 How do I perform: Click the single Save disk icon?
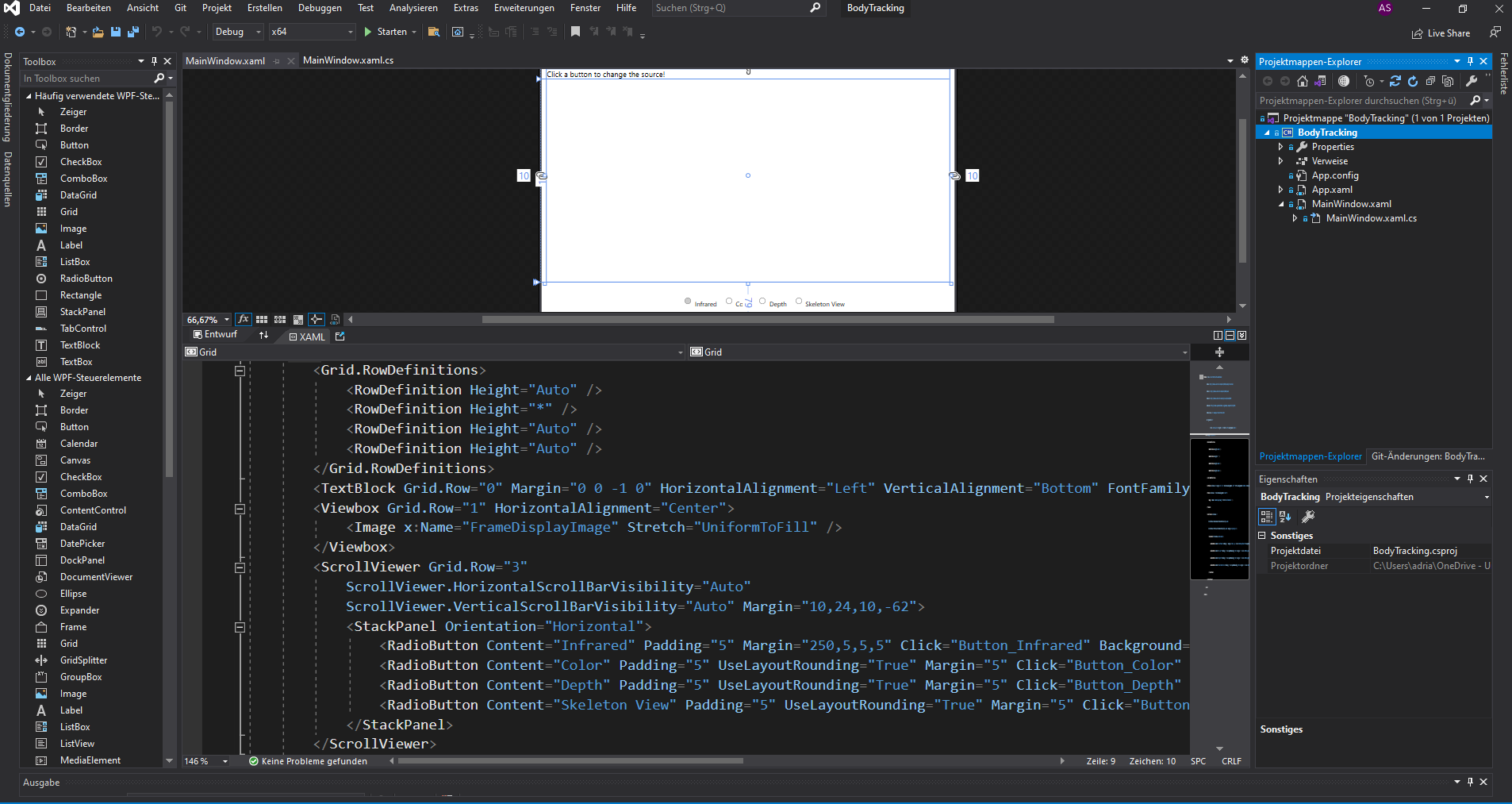116,32
